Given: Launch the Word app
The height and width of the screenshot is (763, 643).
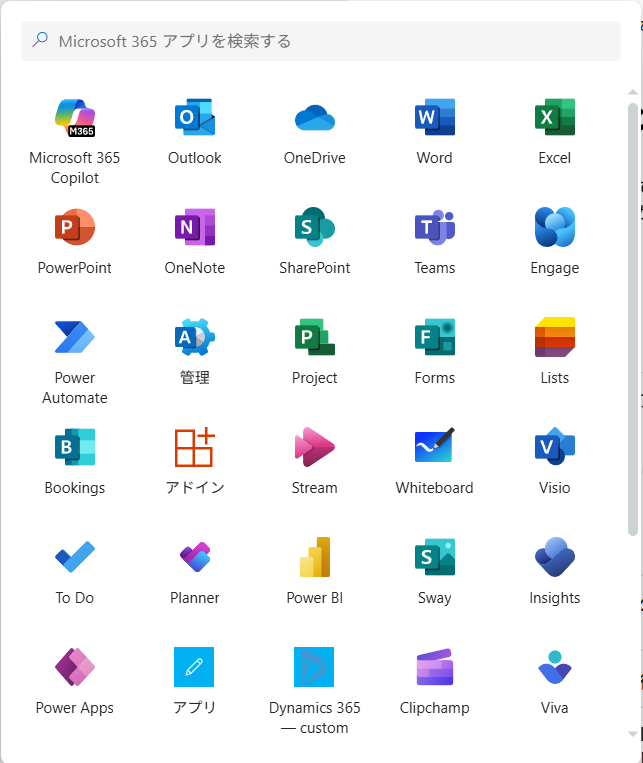Looking at the screenshot, I should [435, 117].
